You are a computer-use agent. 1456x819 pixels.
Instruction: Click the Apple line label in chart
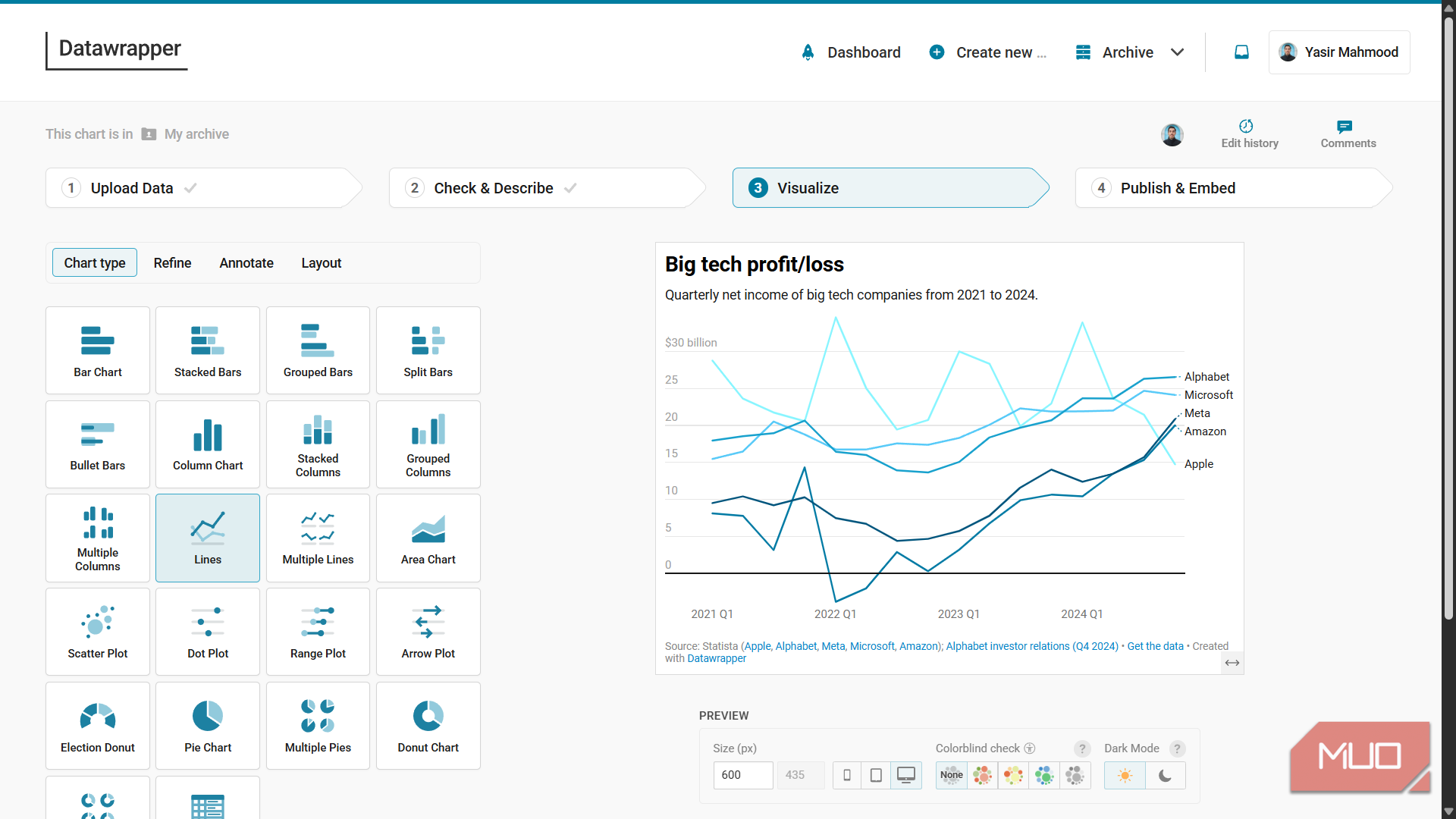(x=1198, y=464)
